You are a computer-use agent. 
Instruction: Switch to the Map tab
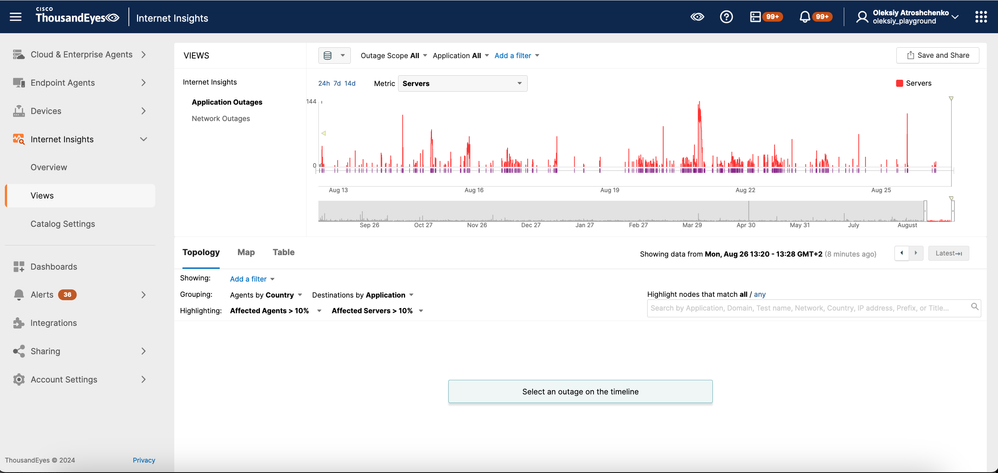pyautogui.click(x=246, y=253)
